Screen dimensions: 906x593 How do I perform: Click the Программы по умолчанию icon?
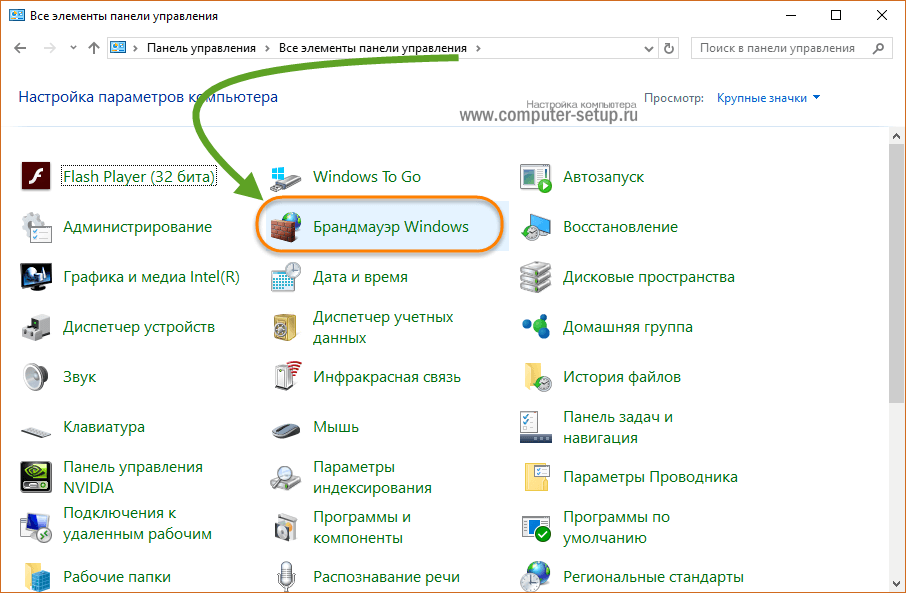[x=536, y=527]
